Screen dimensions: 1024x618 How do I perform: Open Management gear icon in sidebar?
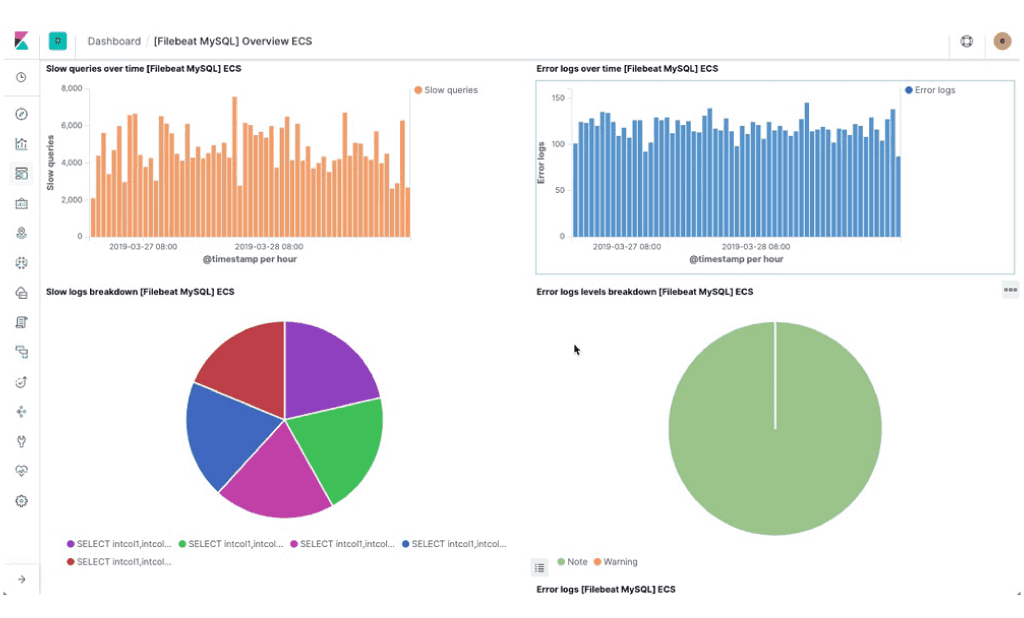pyautogui.click(x=21, y=501)
